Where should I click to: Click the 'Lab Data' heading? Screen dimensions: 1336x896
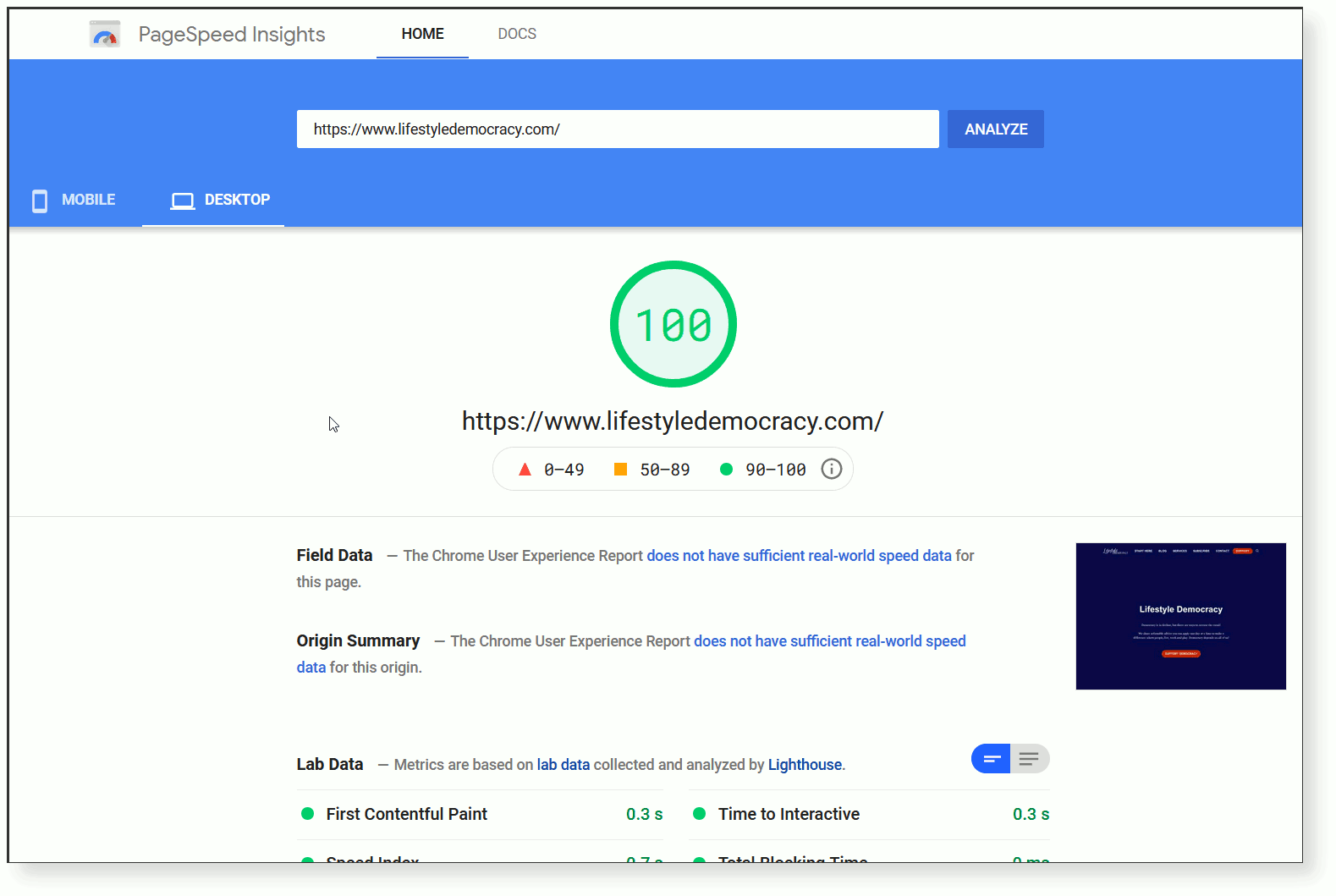[330, 764]
